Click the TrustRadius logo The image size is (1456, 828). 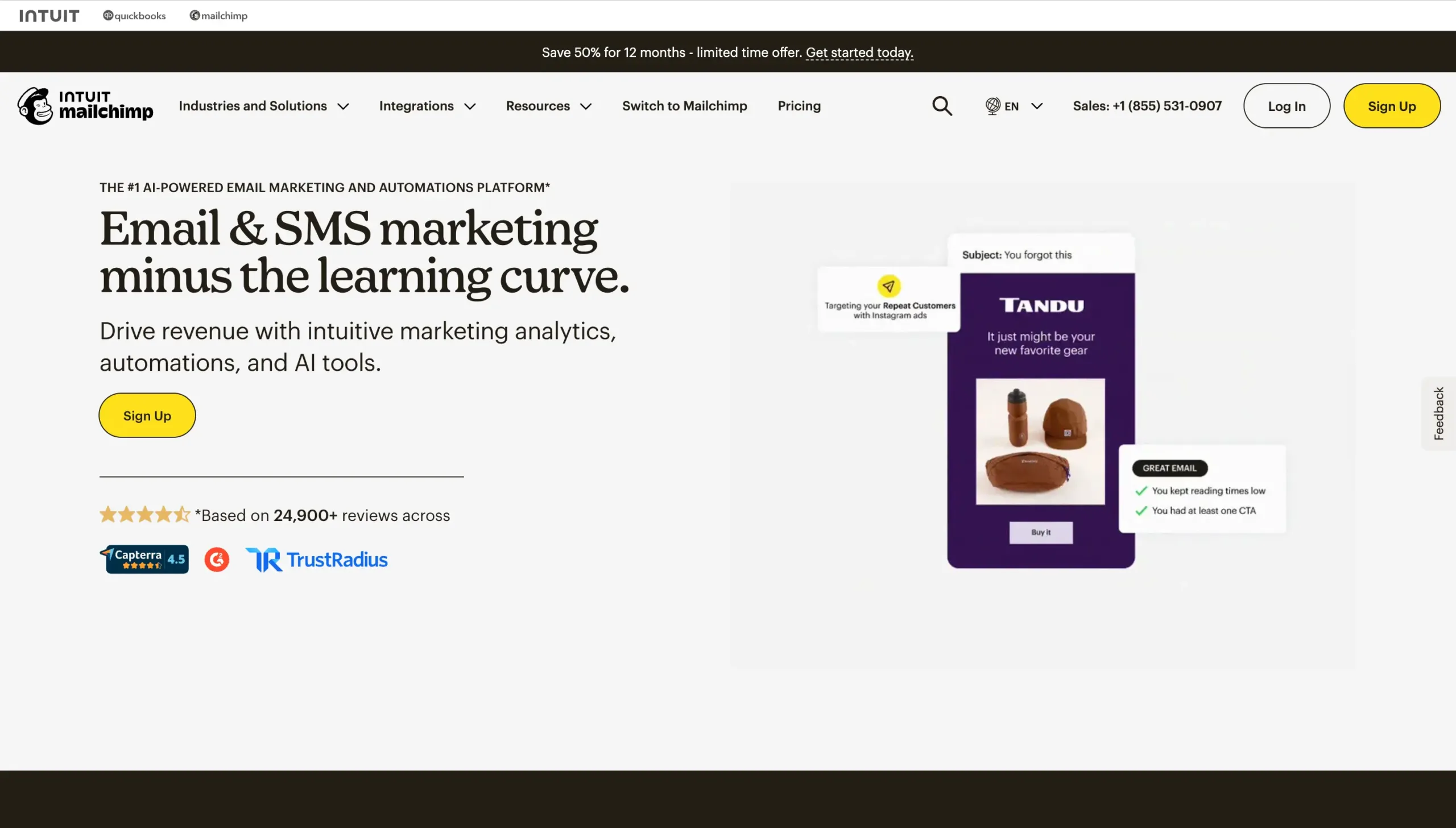[317, 560]
